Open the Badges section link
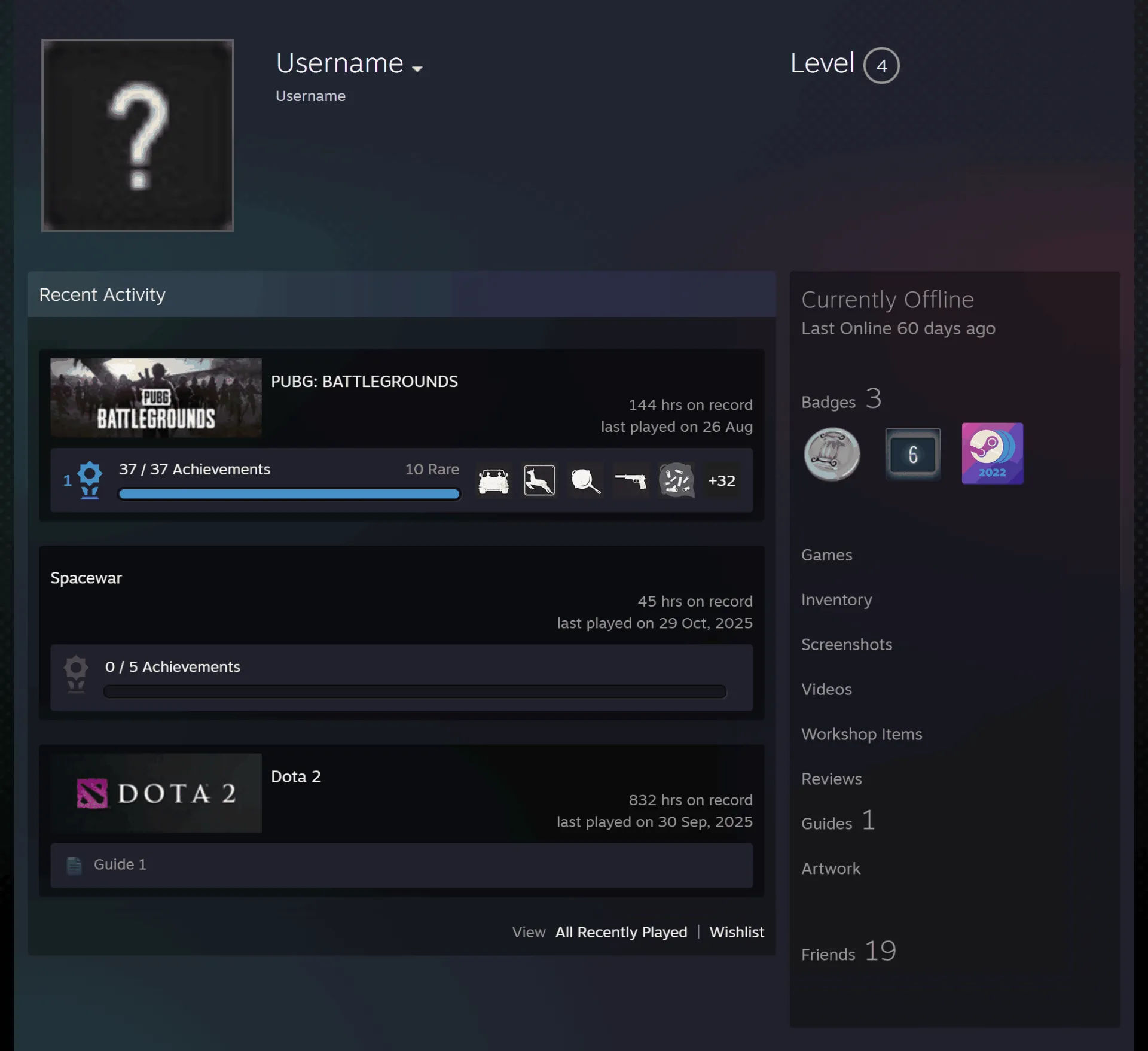1148x1051 pixels. click(841, 400)
